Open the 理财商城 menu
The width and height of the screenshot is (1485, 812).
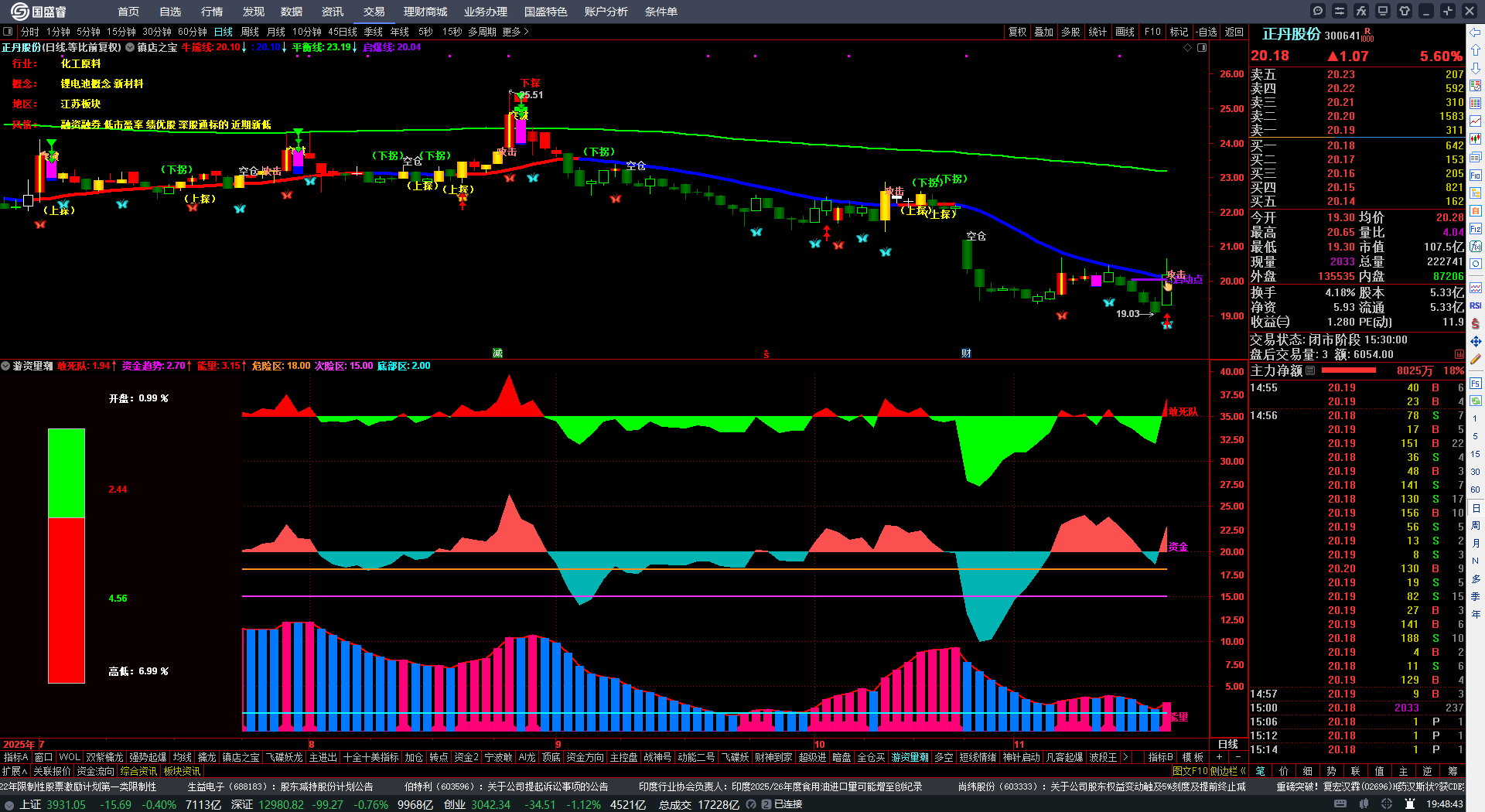(x=425, y=12)
